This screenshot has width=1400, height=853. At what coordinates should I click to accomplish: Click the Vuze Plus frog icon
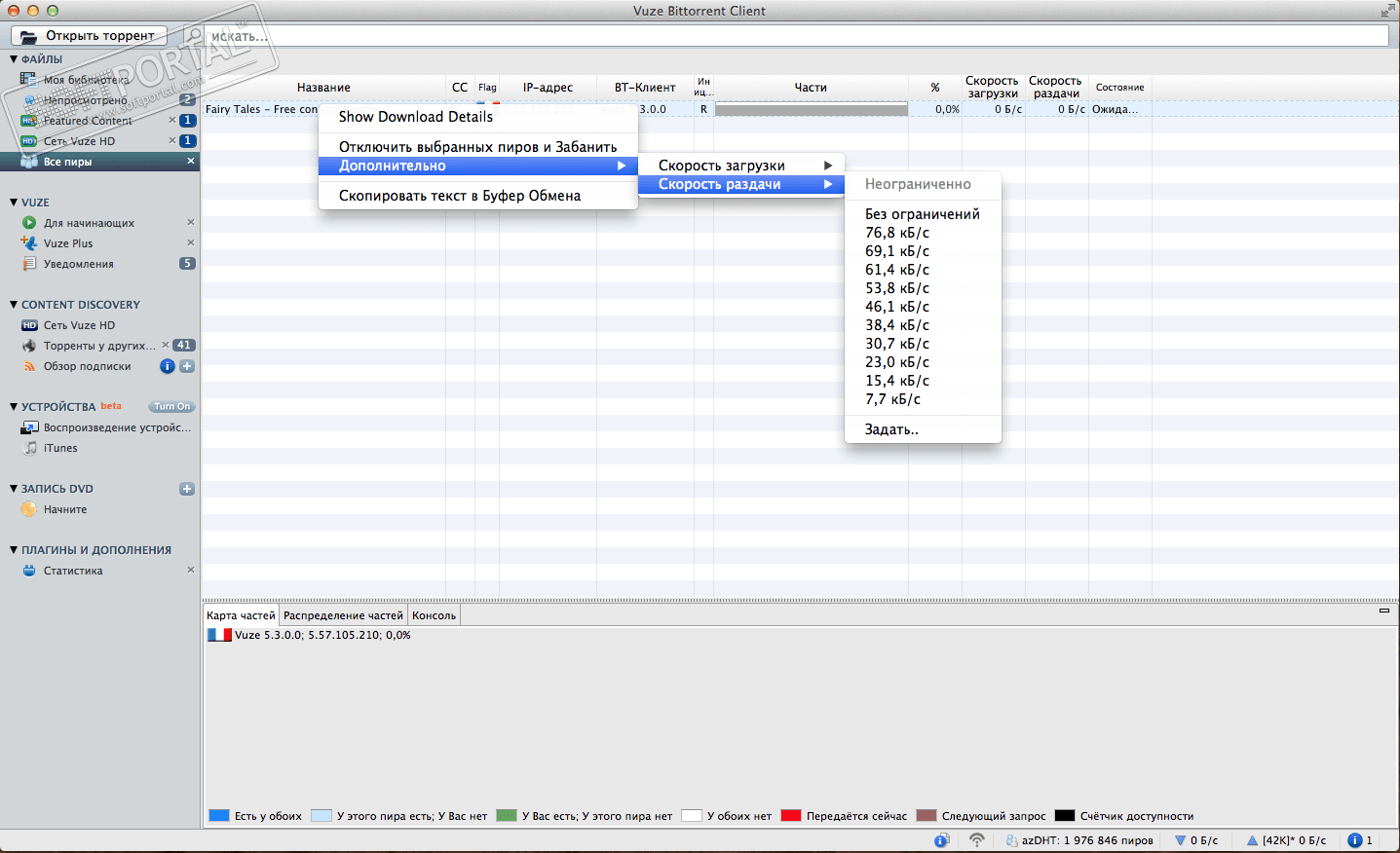[29, 243]
